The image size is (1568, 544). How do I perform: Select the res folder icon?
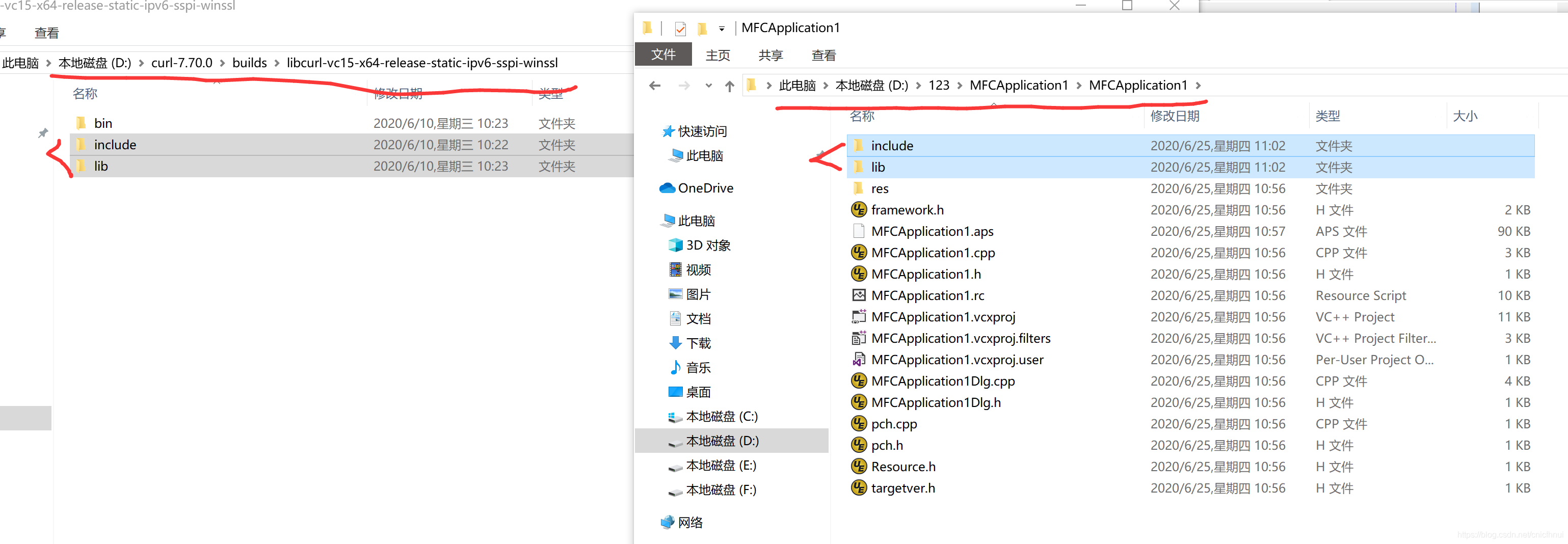[858, 188]
